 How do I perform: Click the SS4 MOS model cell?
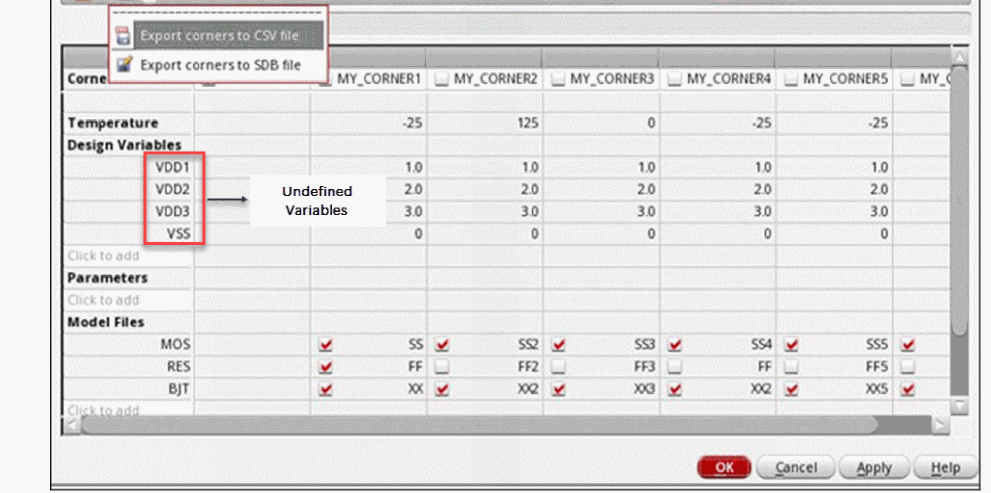[x=717, y=345]
